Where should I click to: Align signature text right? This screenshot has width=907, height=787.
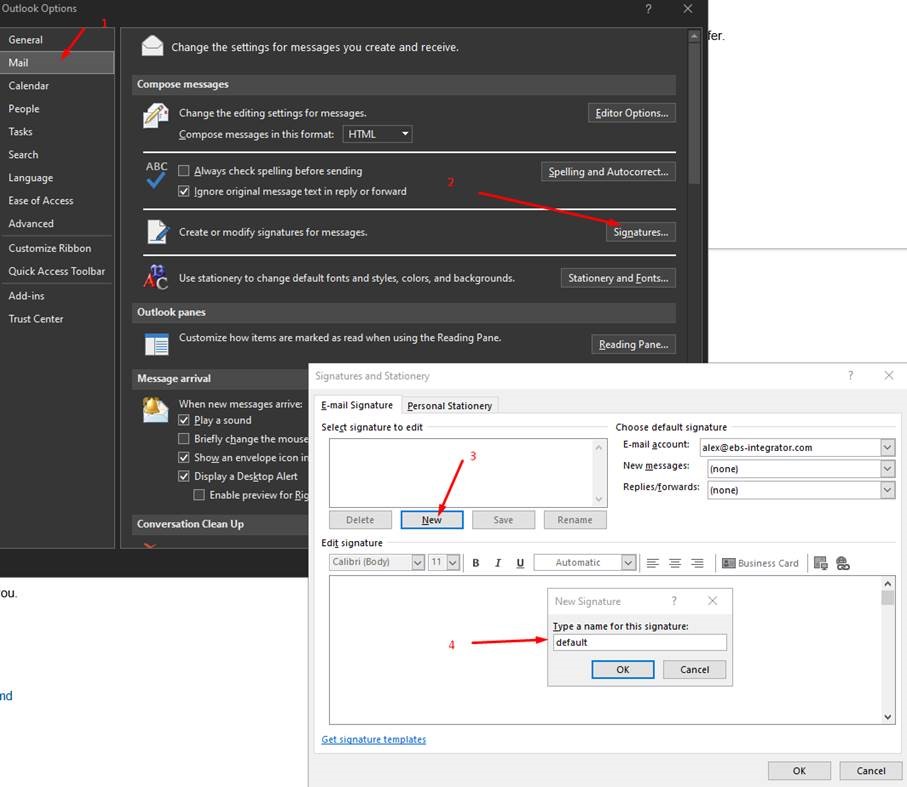tap(697, 563)
